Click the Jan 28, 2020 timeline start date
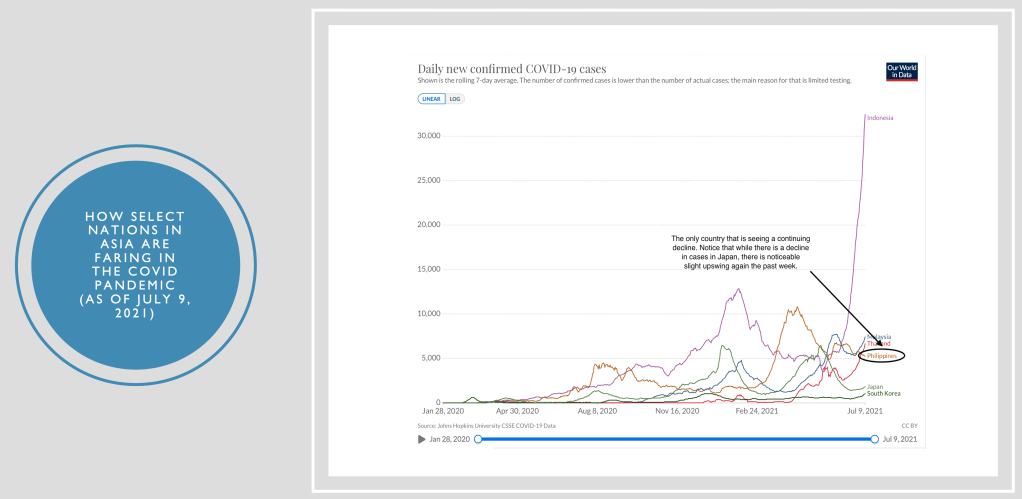Image resolution: width=1022 pixels, height=499 pixels. tap(450, 439)
